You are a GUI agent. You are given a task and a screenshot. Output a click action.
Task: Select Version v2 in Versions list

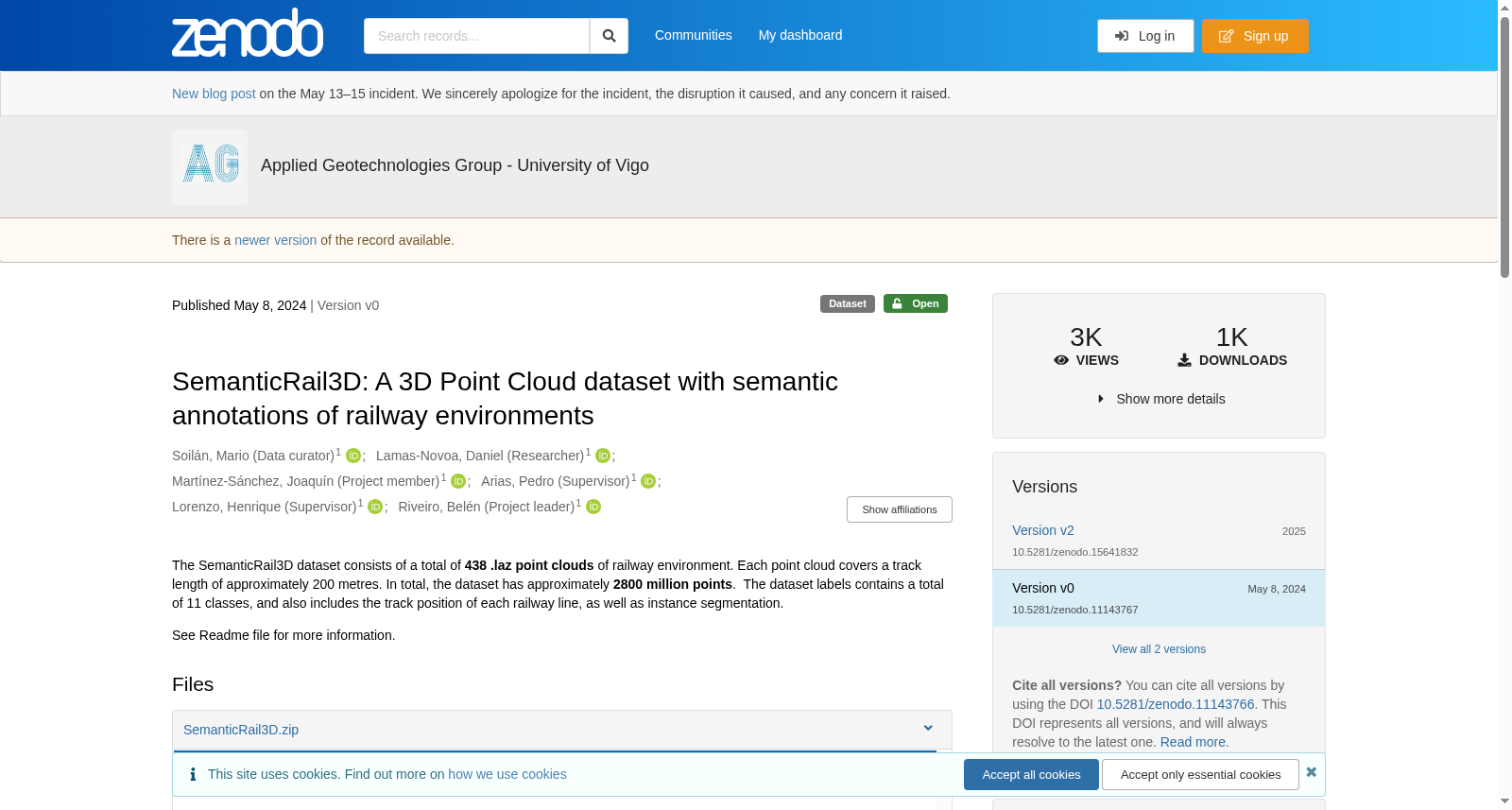point(1043,530)
